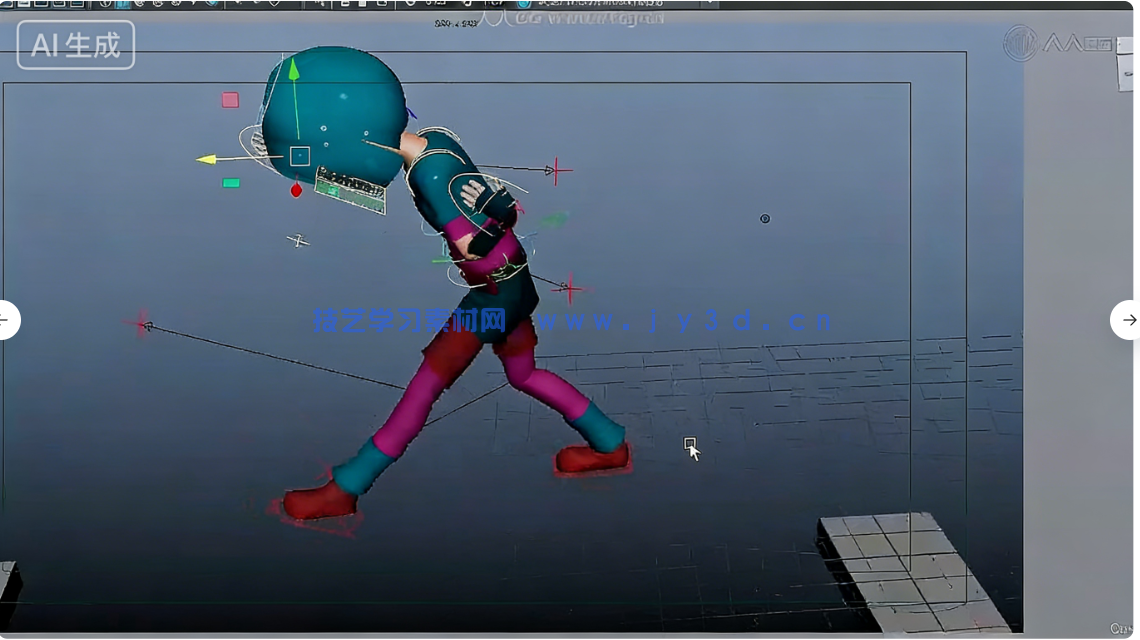Advance to the next image with right arrow
This screenshot has width=1140, height=640.
tap(1128, 320)
